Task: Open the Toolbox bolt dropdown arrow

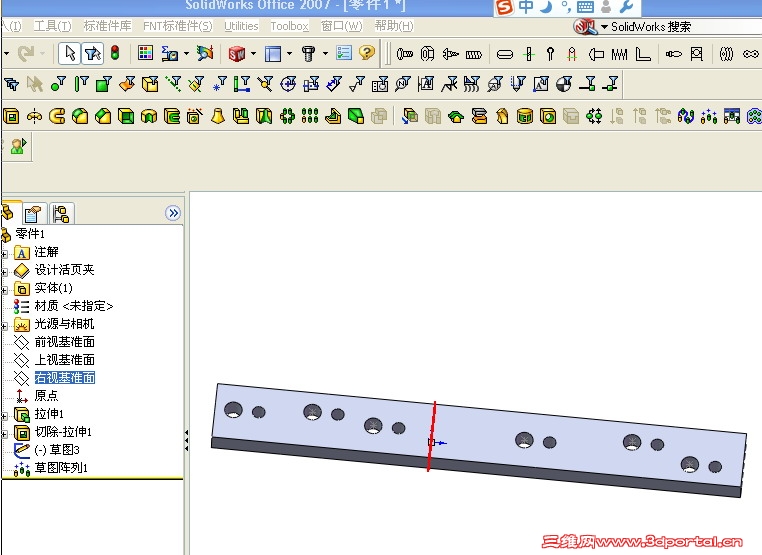Action: [325, 53]
